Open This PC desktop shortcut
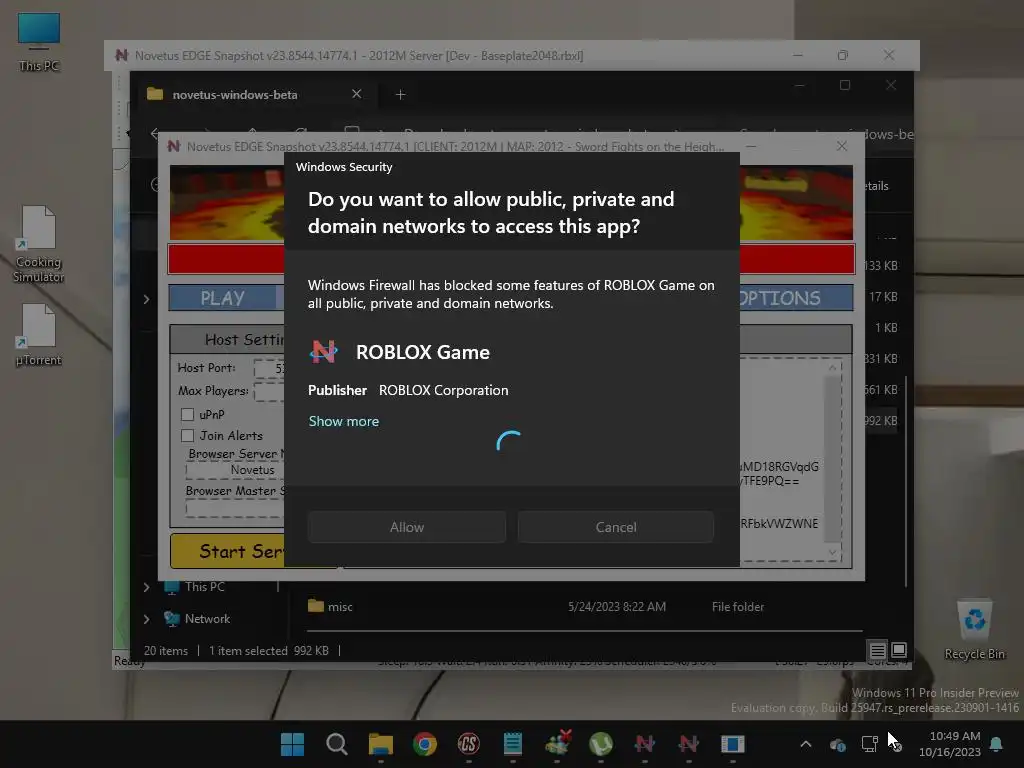 [x=39, y=42]
